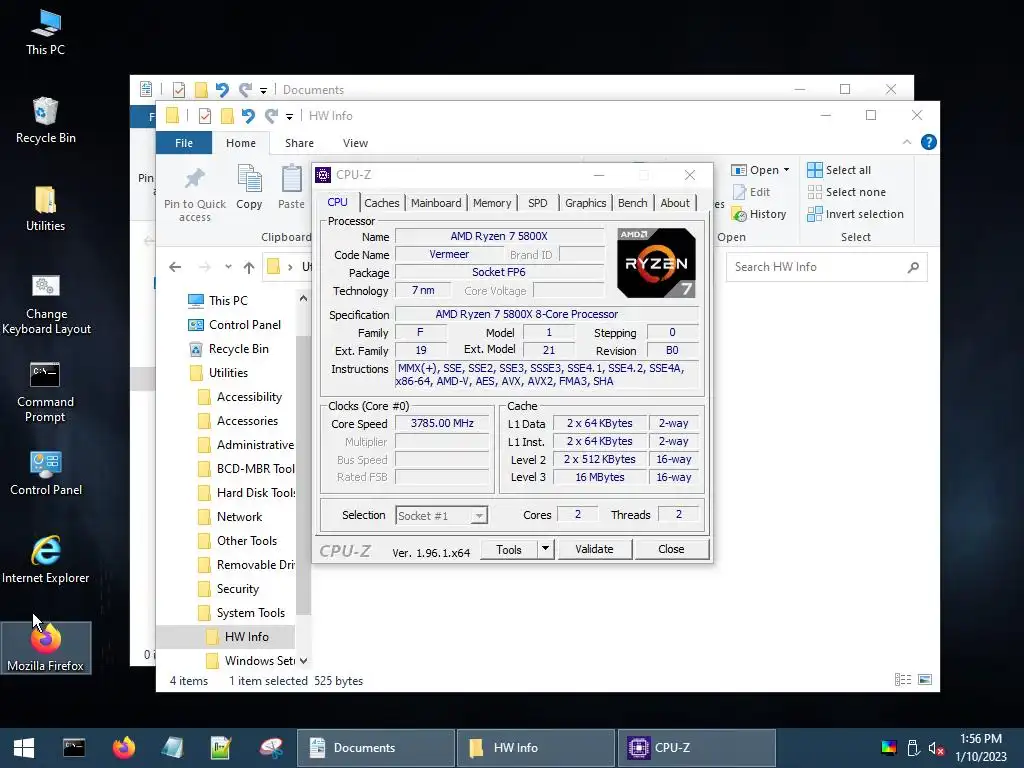Image resolution: width=1024 pixels, height=768 pixels.
Task: Click Select all in ribbon
Action: pos(839,170)
